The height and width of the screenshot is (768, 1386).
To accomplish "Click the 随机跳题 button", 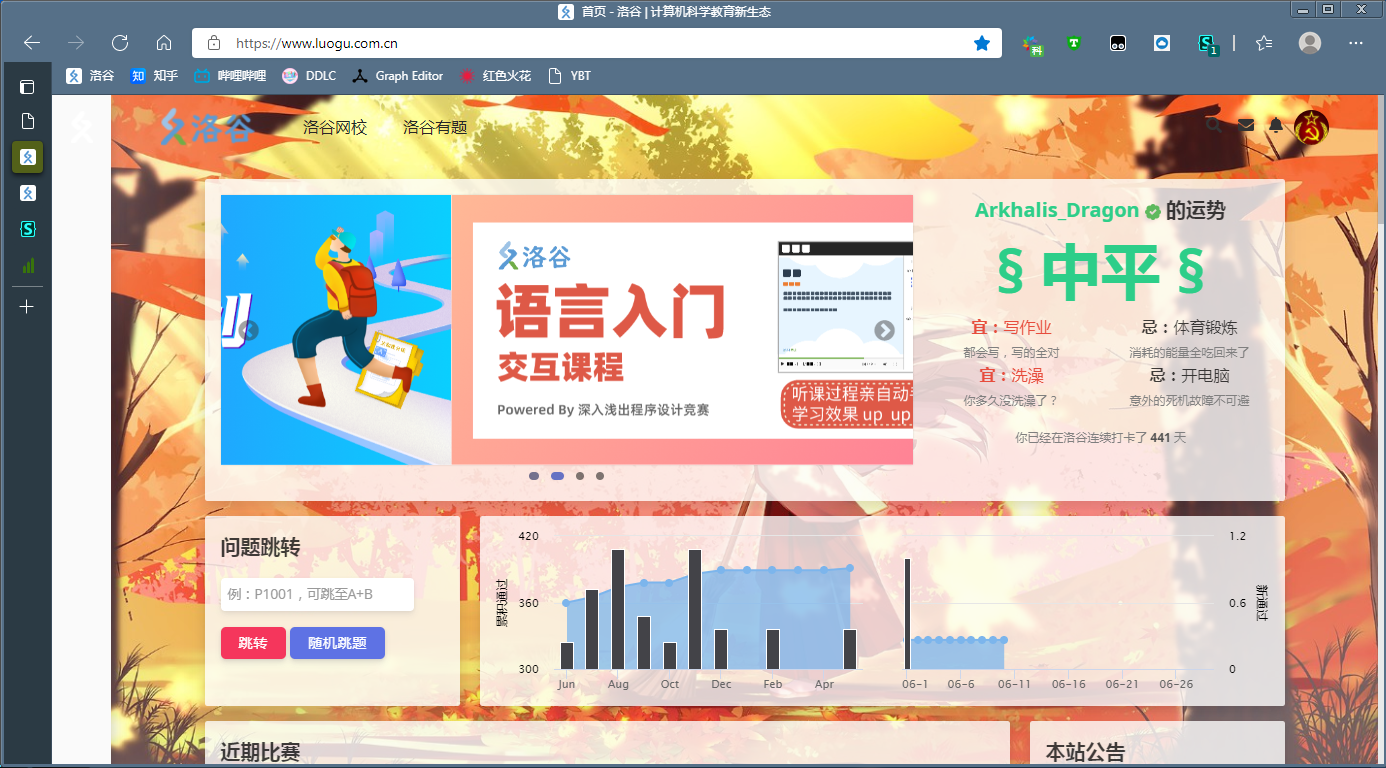I will [337, 643].
